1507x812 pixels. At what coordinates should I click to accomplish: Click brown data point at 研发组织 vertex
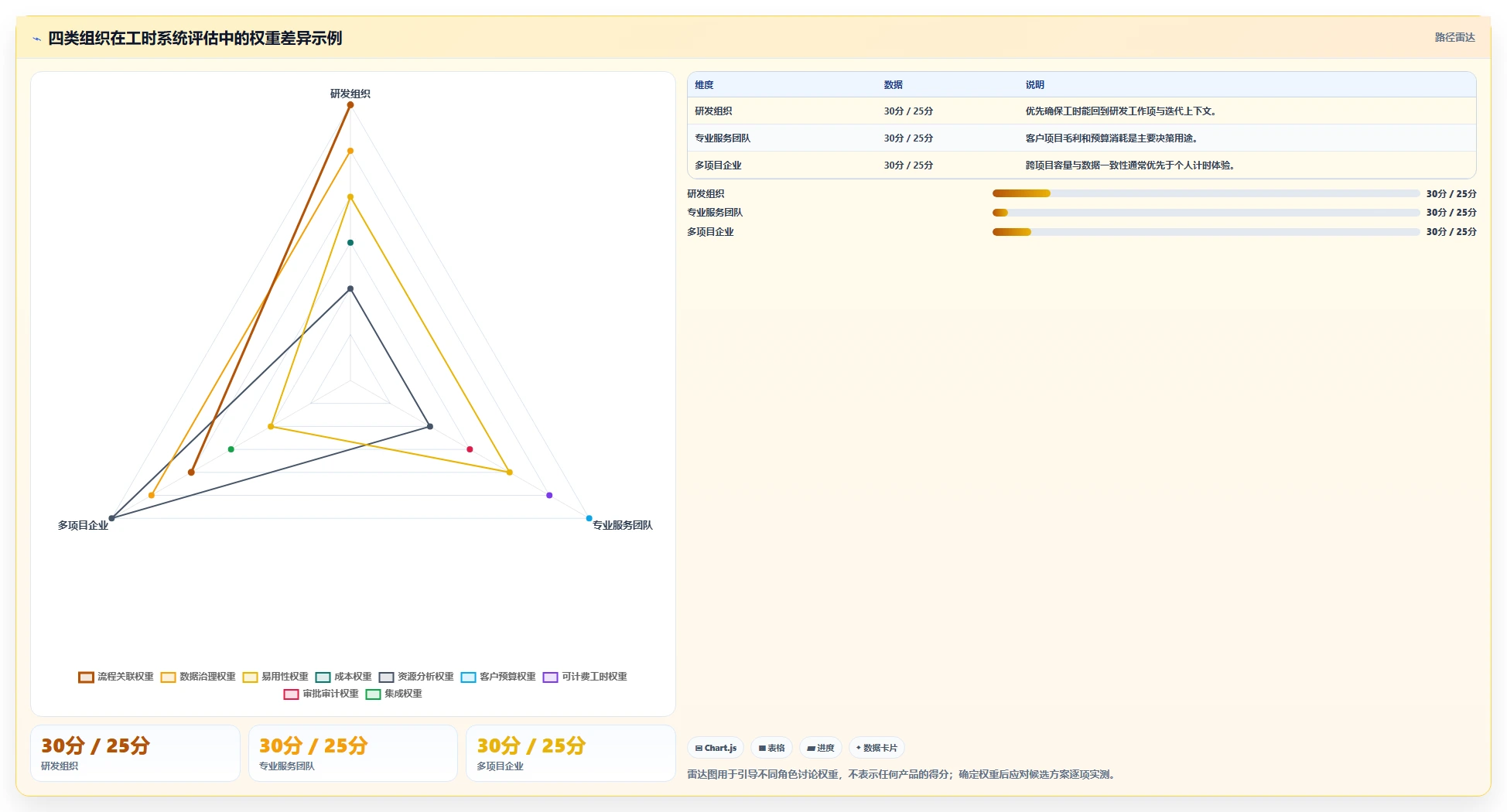pos(350,105)
